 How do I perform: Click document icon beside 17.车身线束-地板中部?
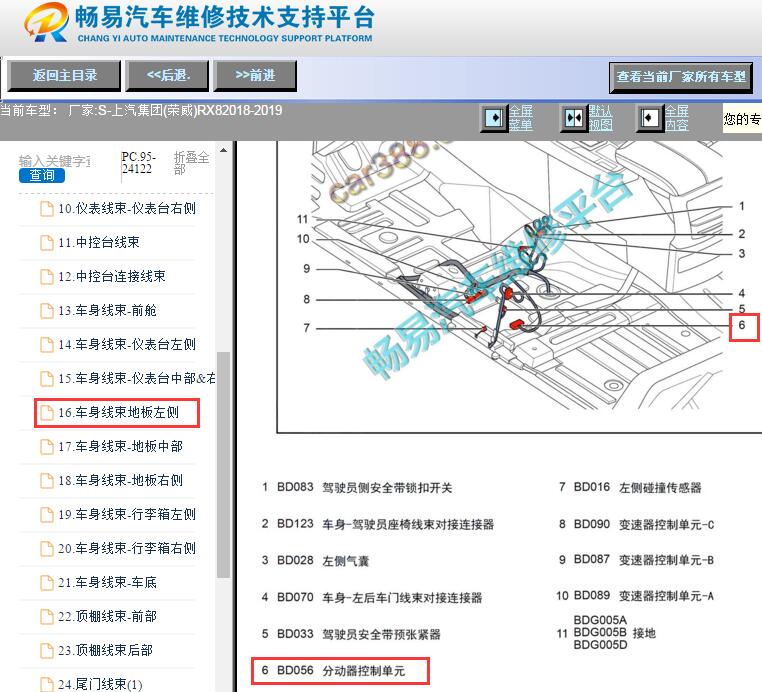click(x=47, y=447)
